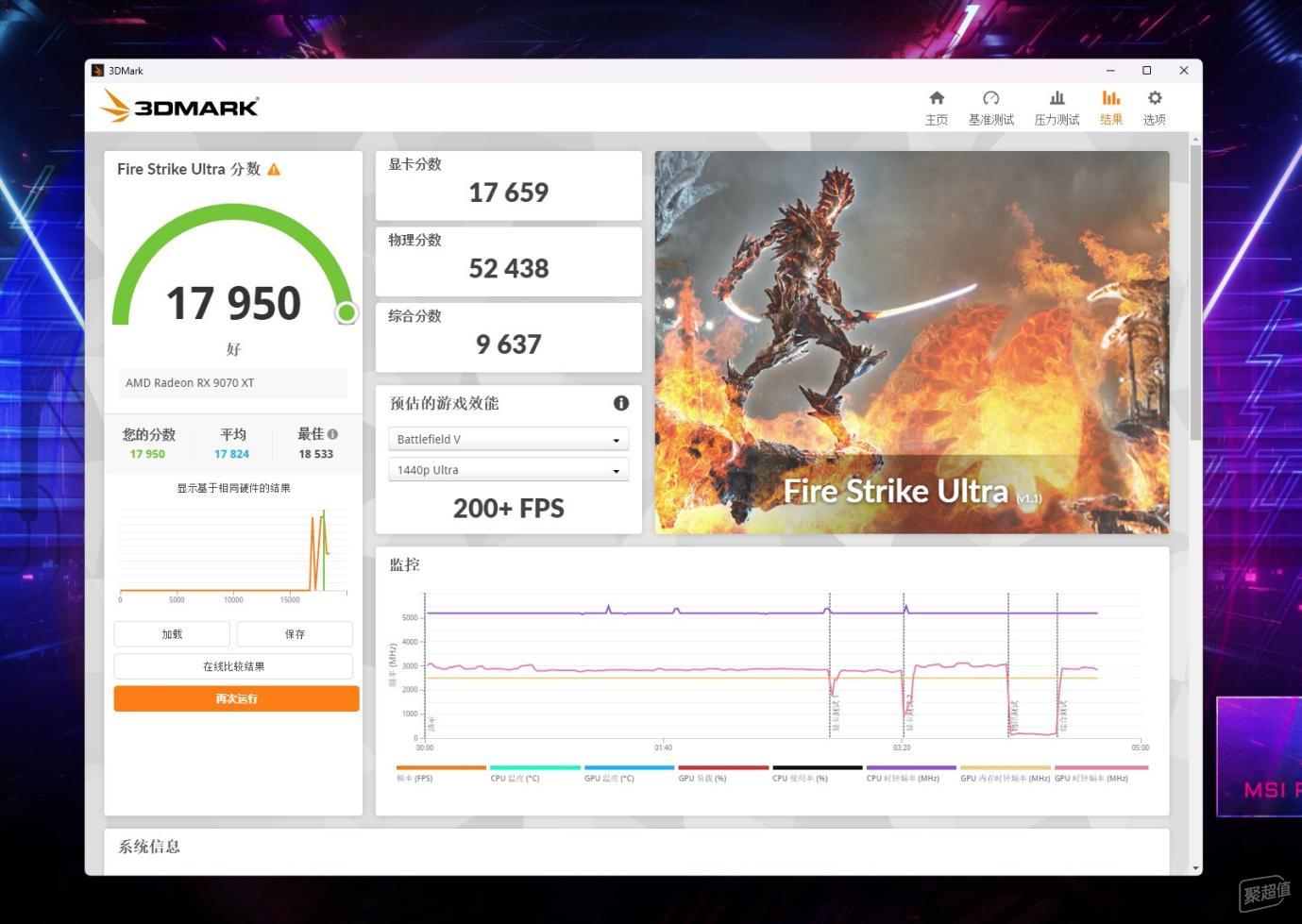
Task: Click the Monitoring (监控) heading
Action: (x=404, y=564)
